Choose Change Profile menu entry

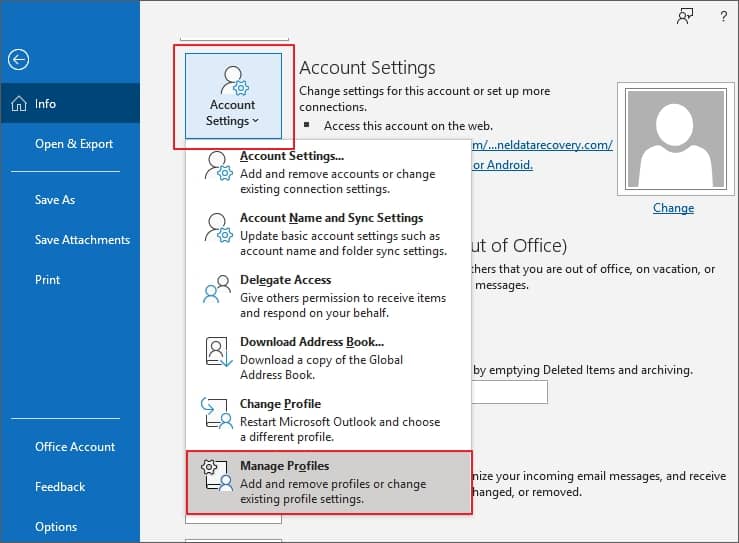coord(328,420)
